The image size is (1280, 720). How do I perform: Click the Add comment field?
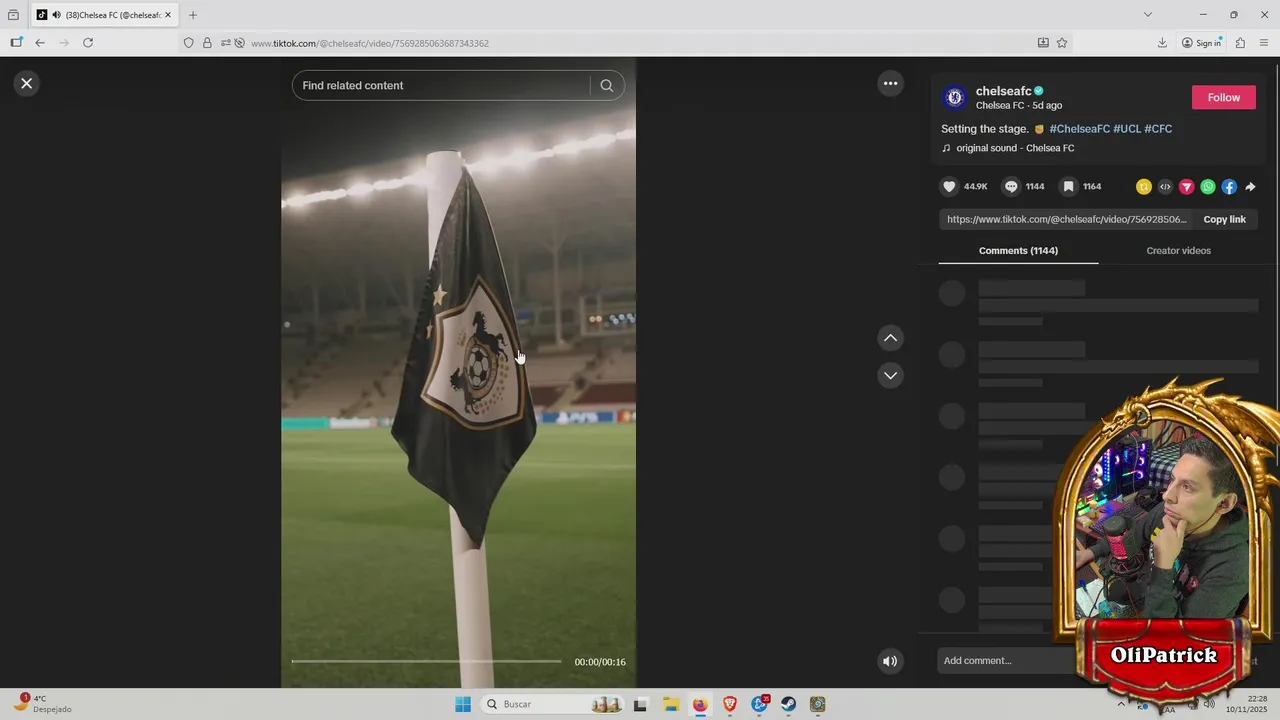(x=1005, y=661)
